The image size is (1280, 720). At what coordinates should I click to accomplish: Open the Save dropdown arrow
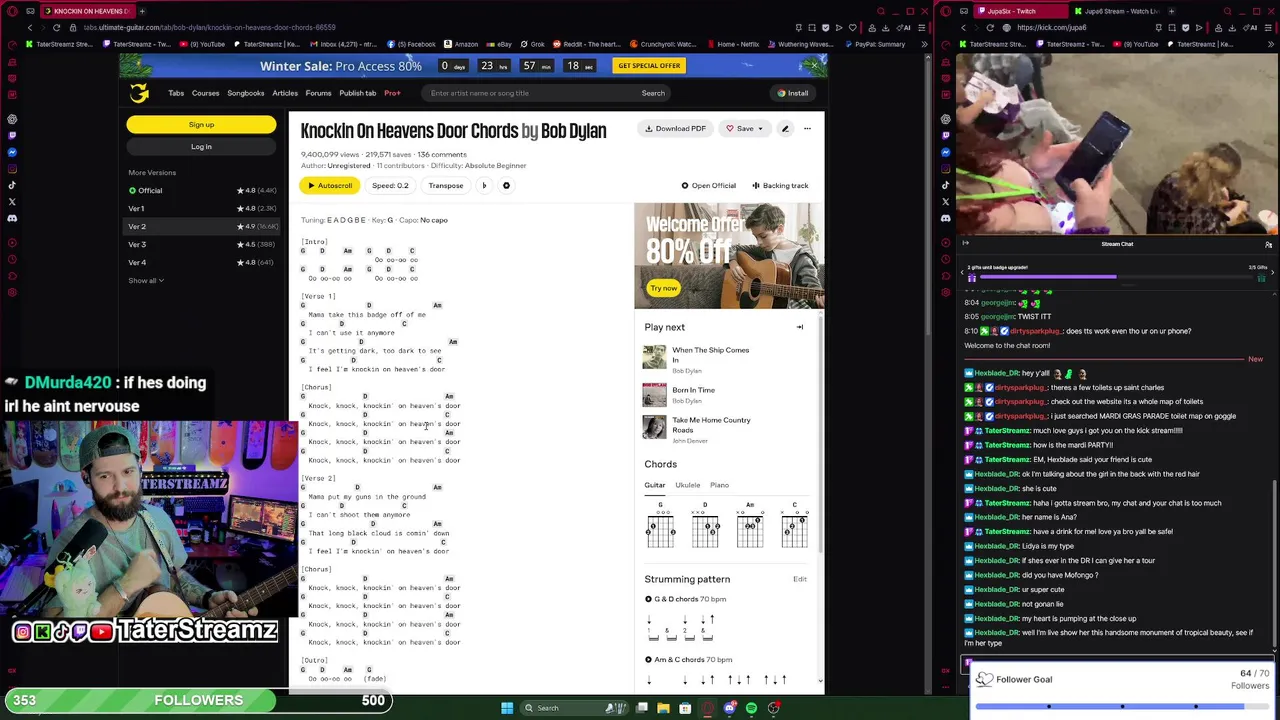[x=760, y=128]
